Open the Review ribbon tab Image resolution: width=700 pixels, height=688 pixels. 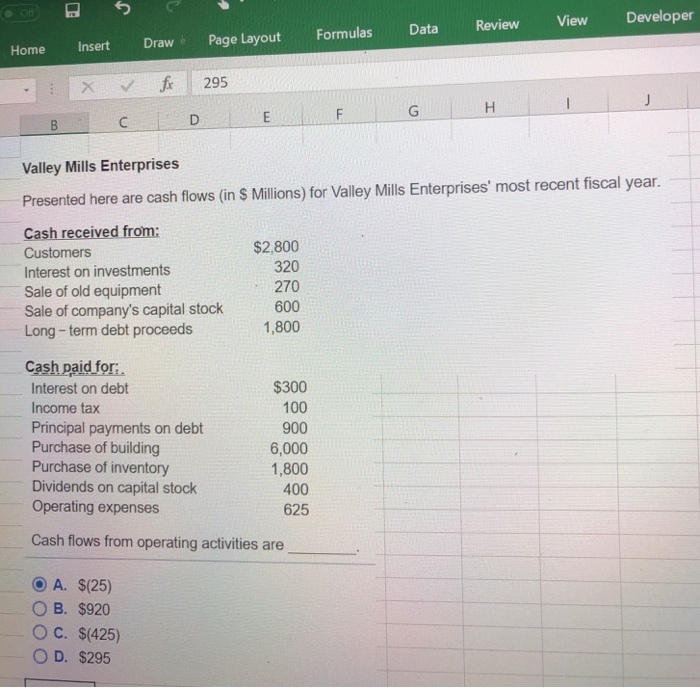click(497, 25)
